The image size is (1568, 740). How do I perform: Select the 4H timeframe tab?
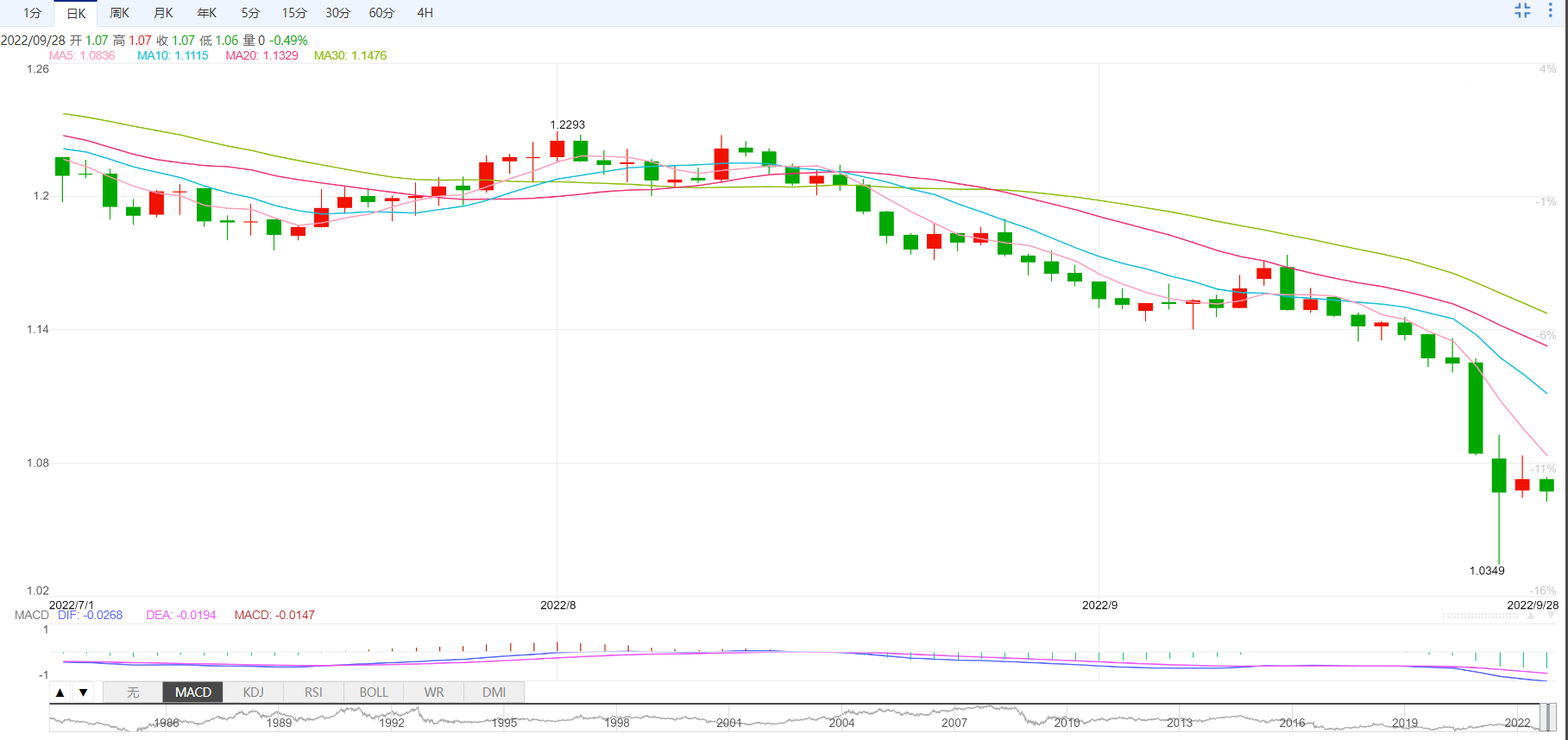pyautogui.click(x=425, y=13)
